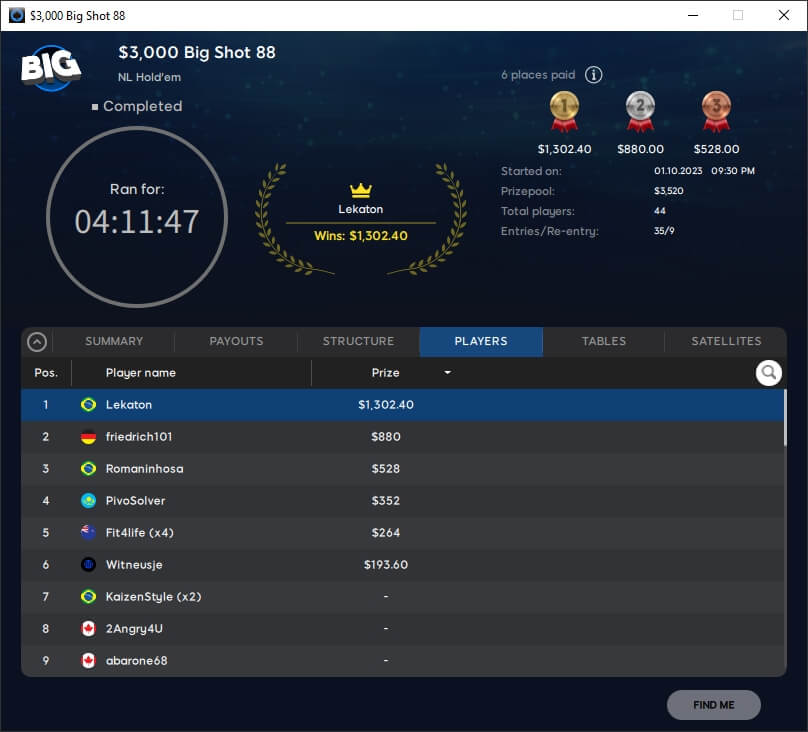Click the Canada flag next to 2Angry4U
The height and width of the screenshot is (732, 808).
89,628
